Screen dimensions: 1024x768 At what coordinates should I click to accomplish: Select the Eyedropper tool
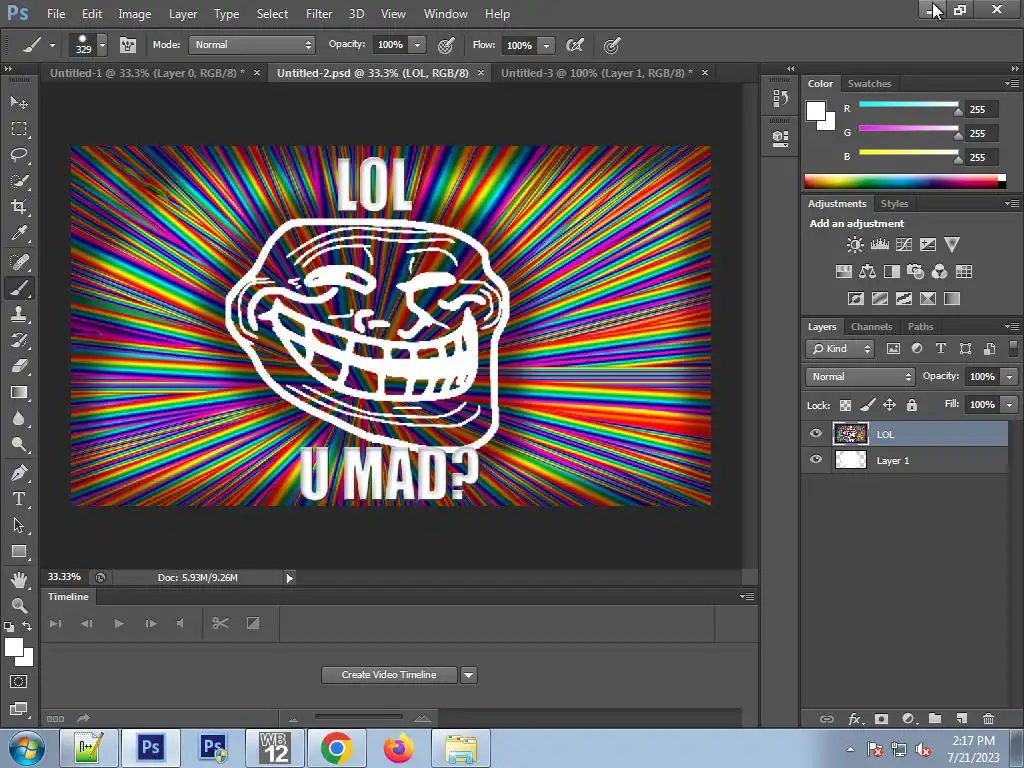click(x=19, y=234)
